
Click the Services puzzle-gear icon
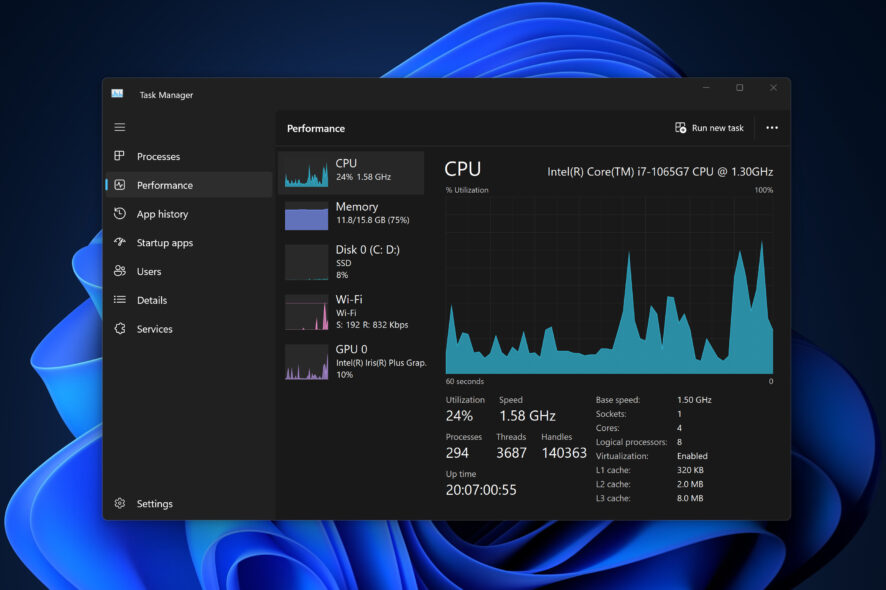point(119,328)
